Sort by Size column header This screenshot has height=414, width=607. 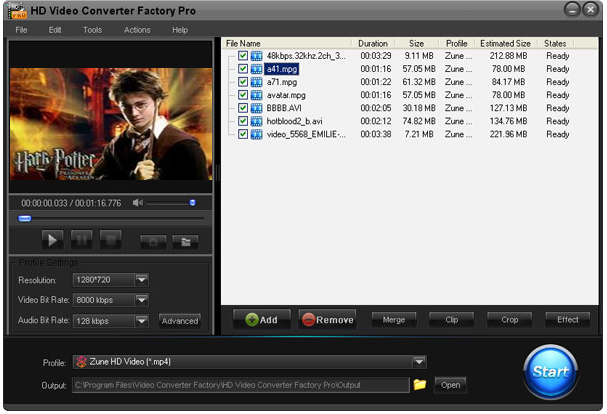coord(417,43)
